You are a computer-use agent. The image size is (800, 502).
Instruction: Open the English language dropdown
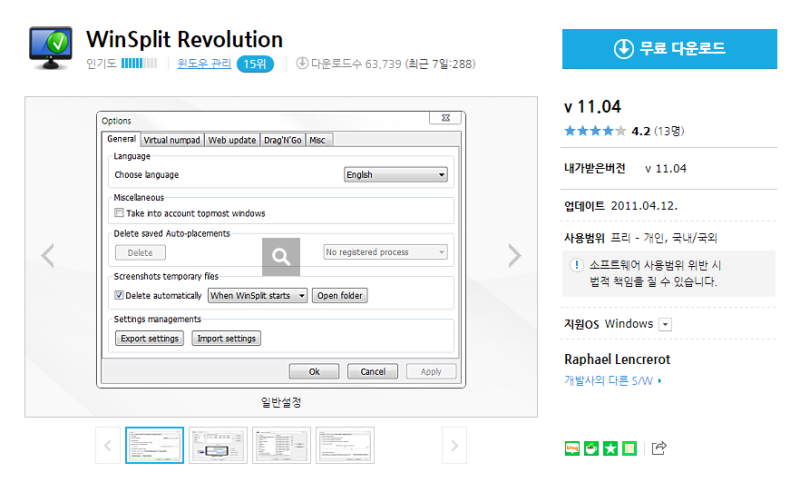[395, 174]
